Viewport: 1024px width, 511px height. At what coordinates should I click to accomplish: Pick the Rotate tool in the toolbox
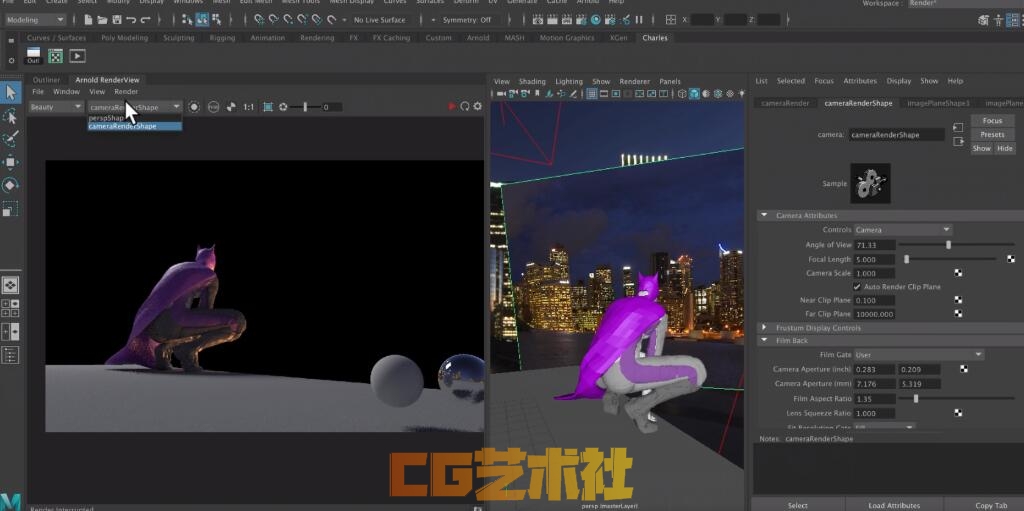pos(10,186)
